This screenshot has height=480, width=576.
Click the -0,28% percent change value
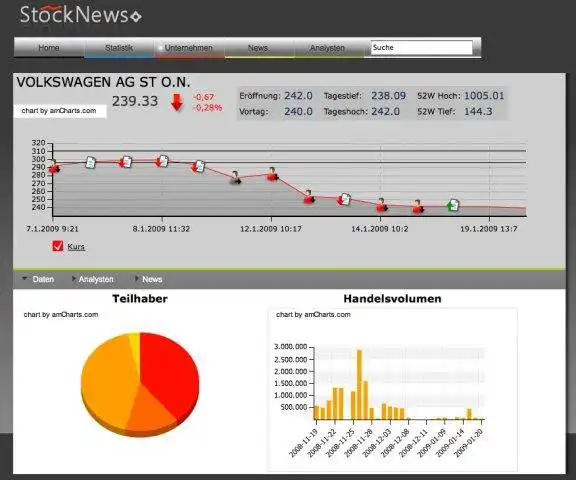point(208,108)
